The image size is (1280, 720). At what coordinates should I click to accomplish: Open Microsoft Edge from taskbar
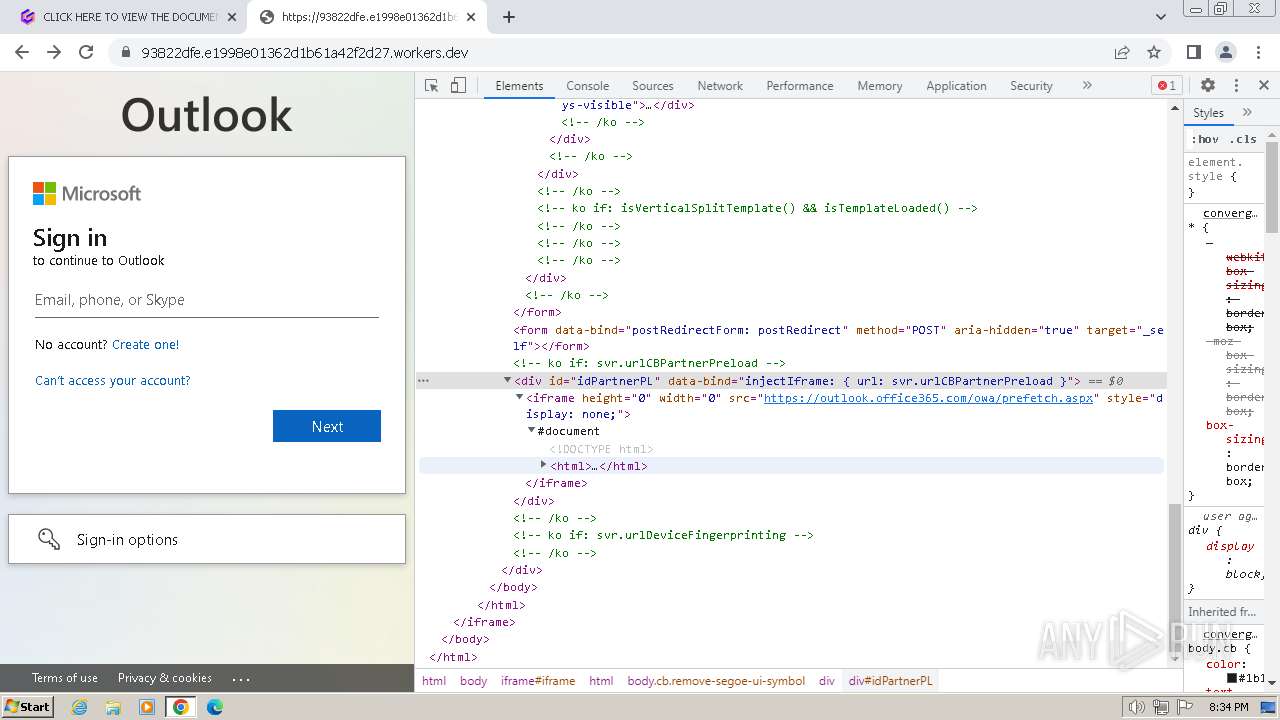pos(215,707)
